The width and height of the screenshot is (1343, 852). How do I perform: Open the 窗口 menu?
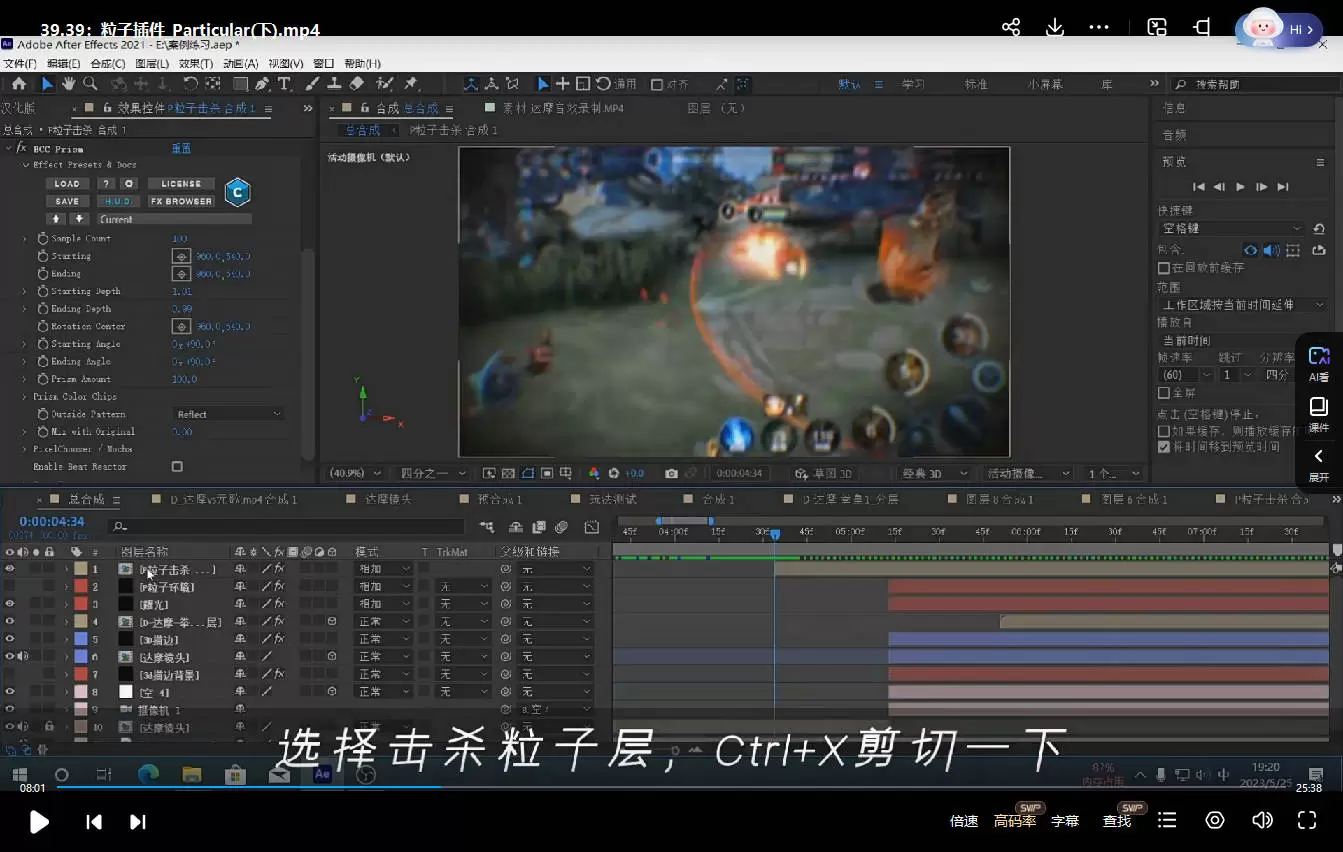(x=324, y=64)
